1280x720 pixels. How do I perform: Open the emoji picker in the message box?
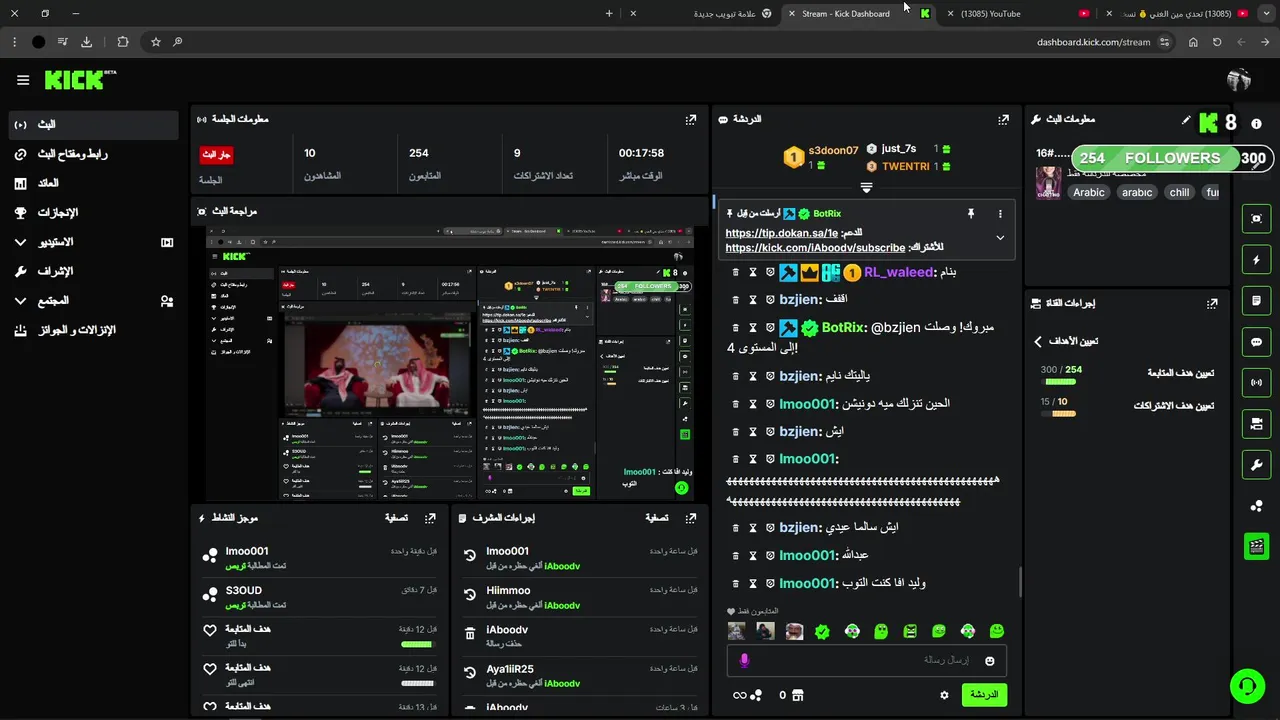click(x=990, y=661)
